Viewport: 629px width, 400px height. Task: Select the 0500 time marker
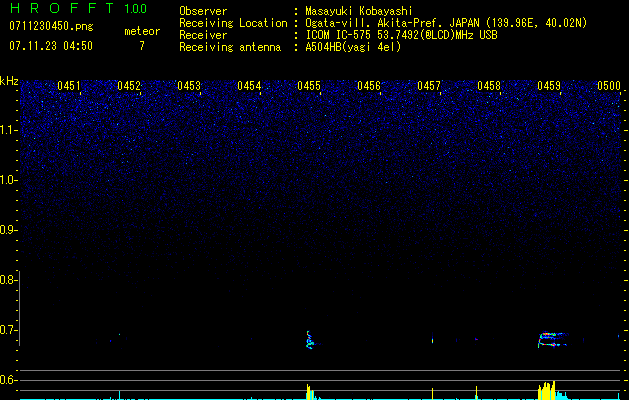(x=609, y=87)
